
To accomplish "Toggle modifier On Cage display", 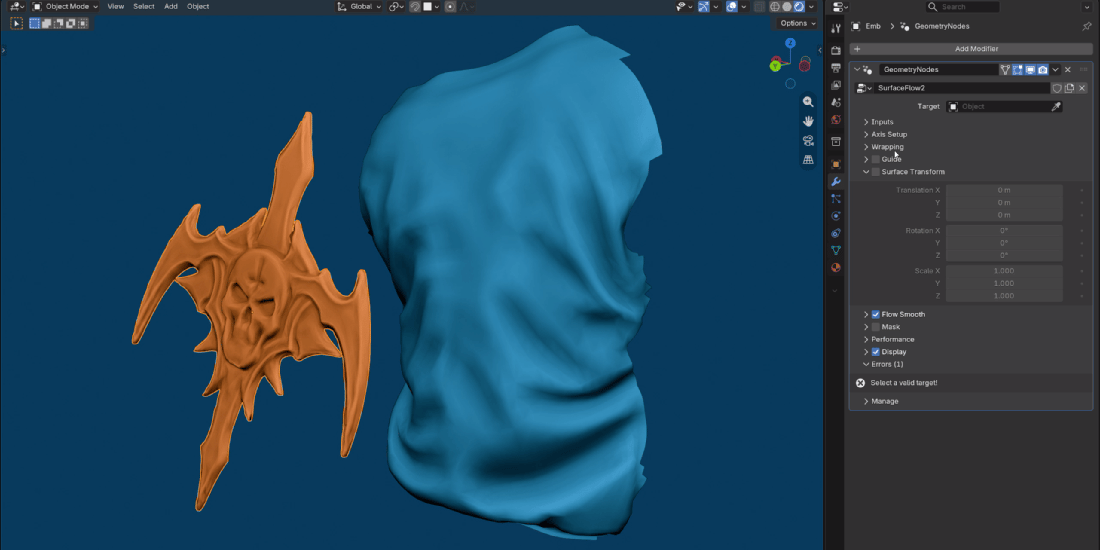I will pyautogui.click(x=1005, y=69).
